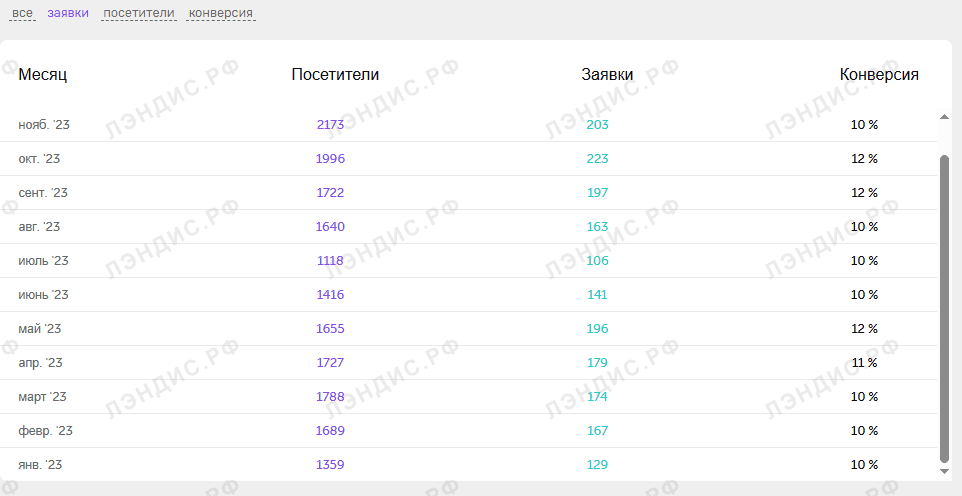Click the table's vertical scrollbar thumb
This screenshot has height=496, width=962.
944,309
